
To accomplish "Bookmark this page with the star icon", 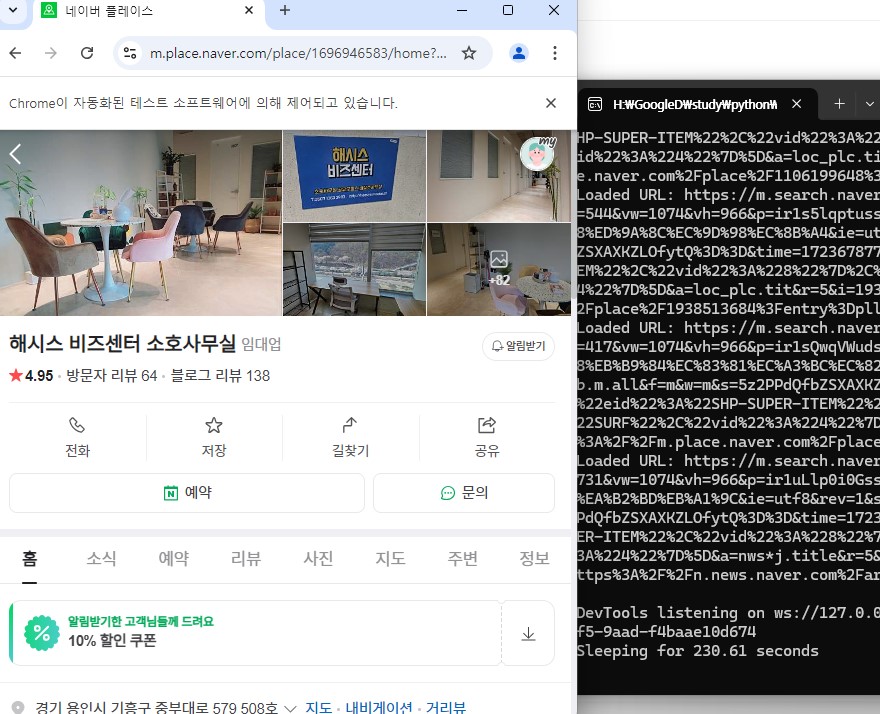I will point(469,53).
